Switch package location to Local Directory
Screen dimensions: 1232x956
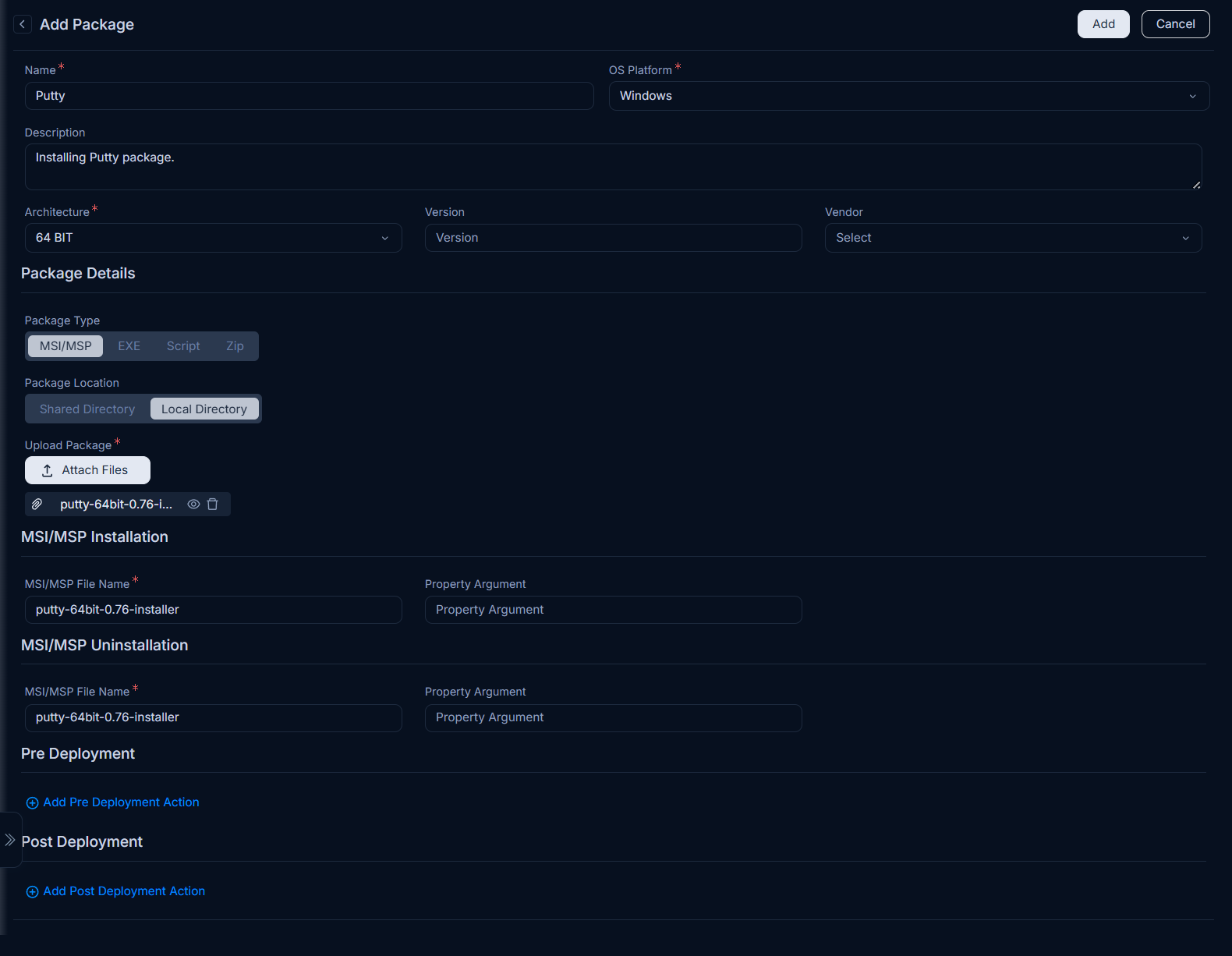204,409
